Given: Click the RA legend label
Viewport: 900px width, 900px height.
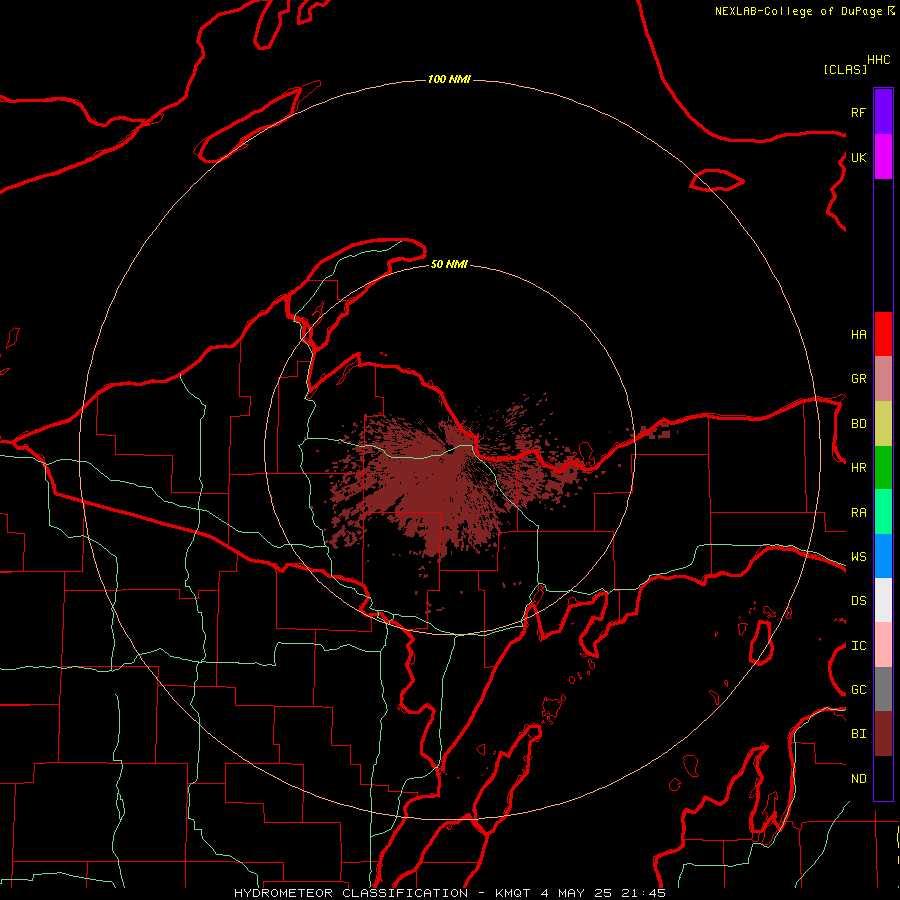Looking at the screenshot, I should tap(858, 513).
